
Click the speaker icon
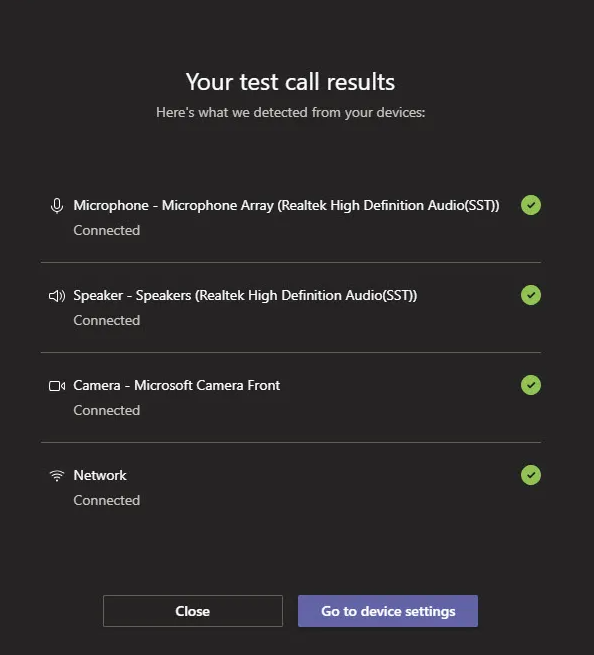click(x=57, y=296)
